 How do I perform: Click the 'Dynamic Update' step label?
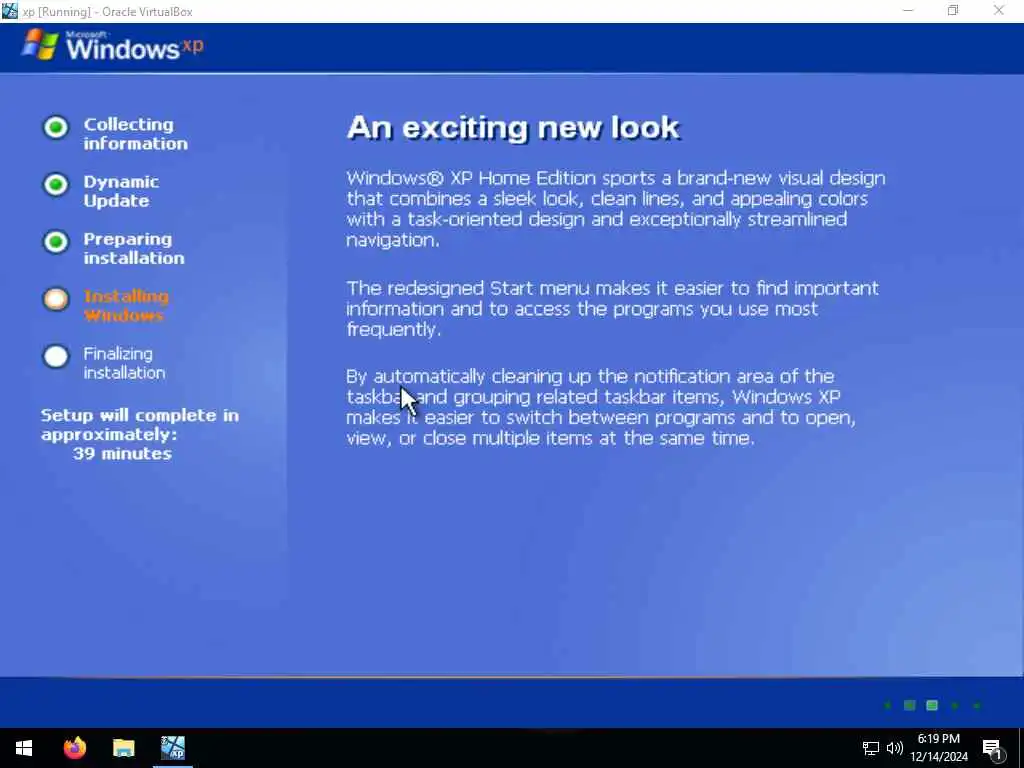121,191
